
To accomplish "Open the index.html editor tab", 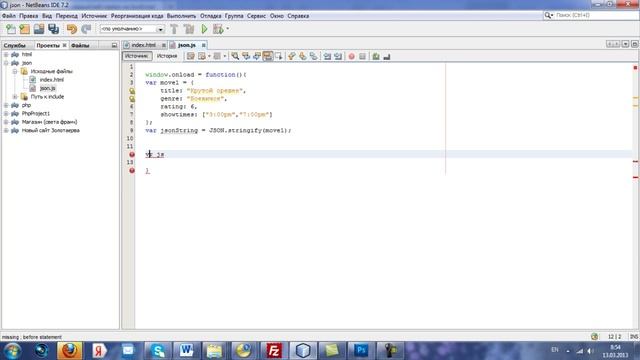I will coord(143,45).
